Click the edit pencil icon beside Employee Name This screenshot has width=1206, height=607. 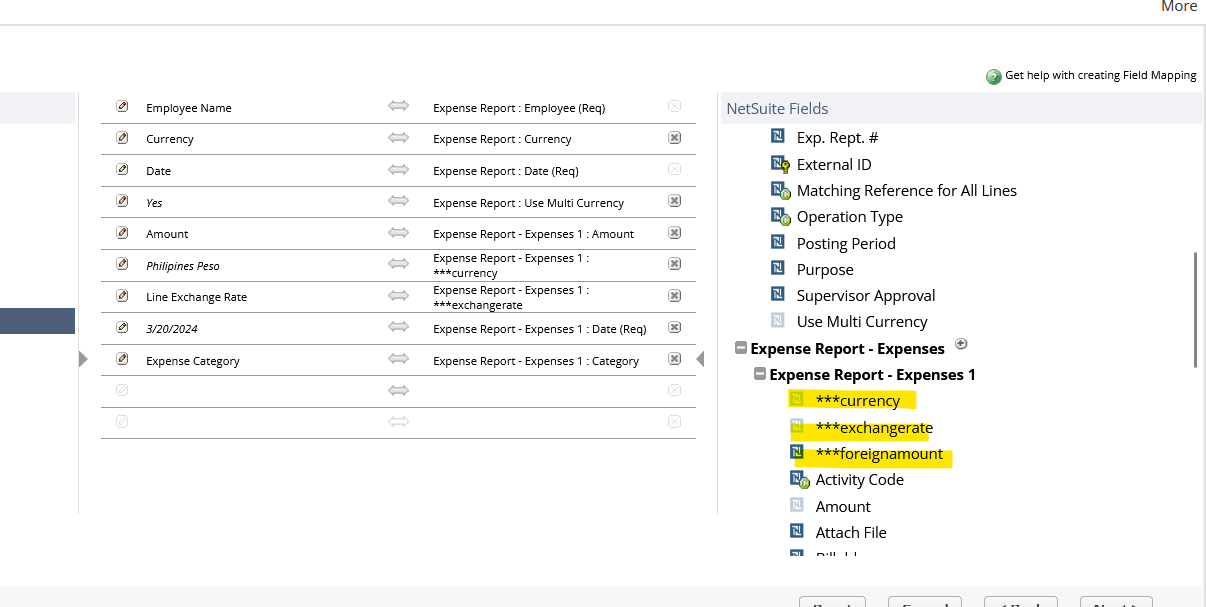pyautogui.click(x=122, y=107)
